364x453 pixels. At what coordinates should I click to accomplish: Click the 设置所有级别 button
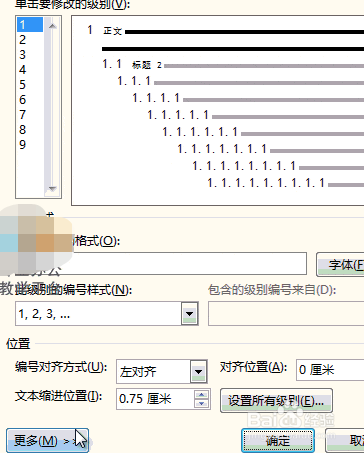[276, 401]
